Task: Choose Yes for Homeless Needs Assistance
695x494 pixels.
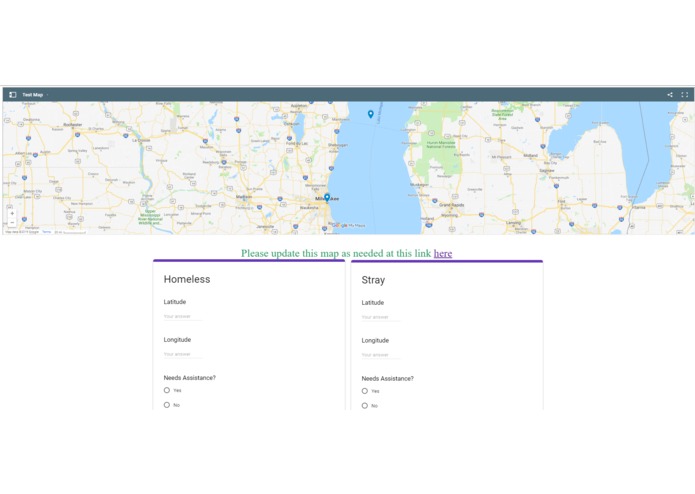Action: pyautogui.click(x=167, y=390)
